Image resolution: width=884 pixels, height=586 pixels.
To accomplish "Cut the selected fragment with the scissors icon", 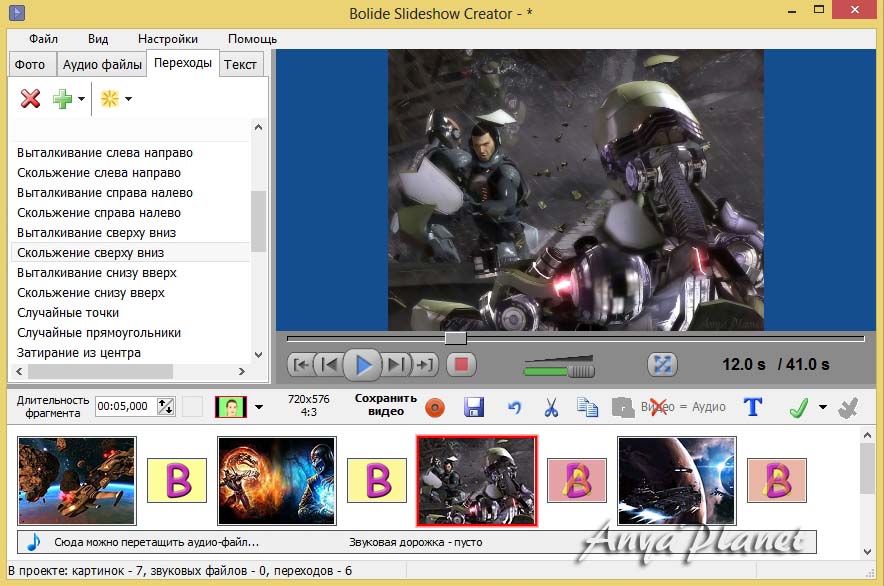I will 551,407.
